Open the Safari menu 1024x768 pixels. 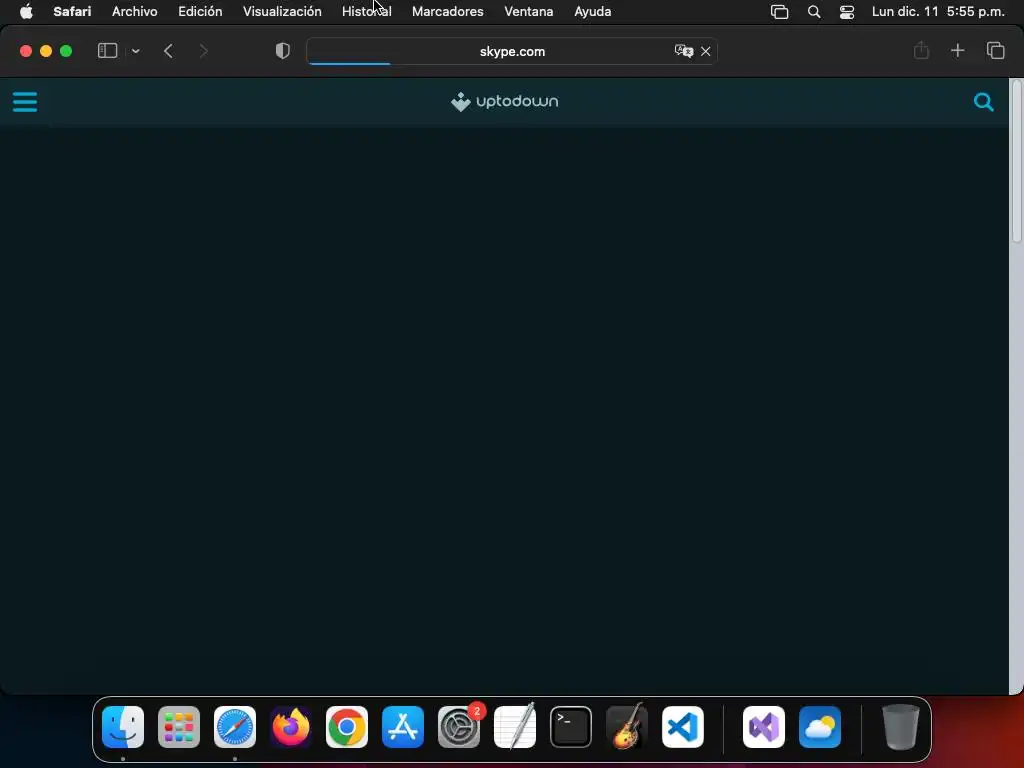[72, 11]
